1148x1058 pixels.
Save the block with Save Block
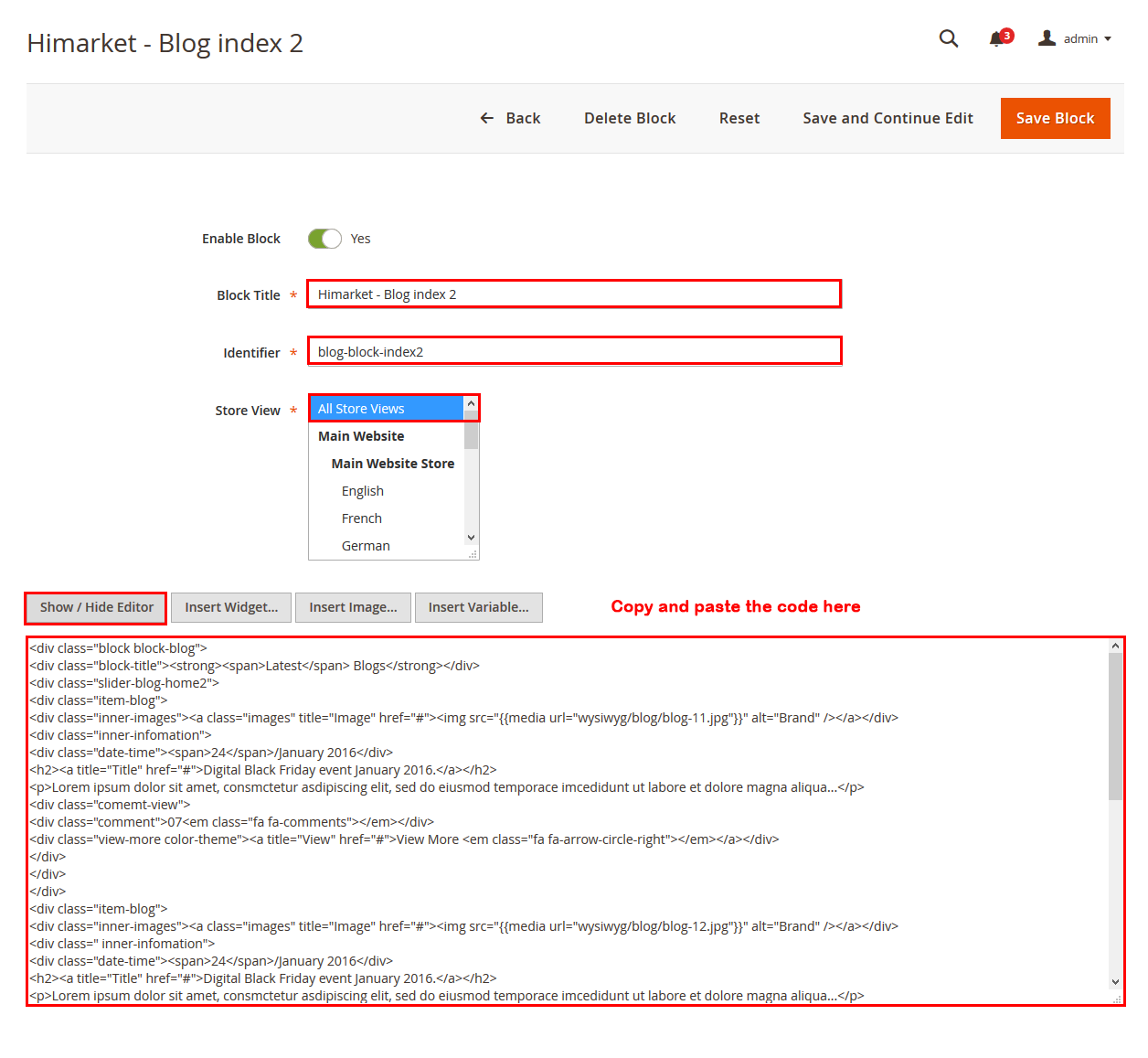(1055, 118)
